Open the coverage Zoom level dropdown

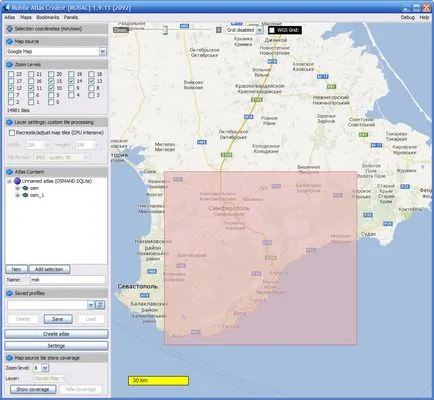click(45, 368)
